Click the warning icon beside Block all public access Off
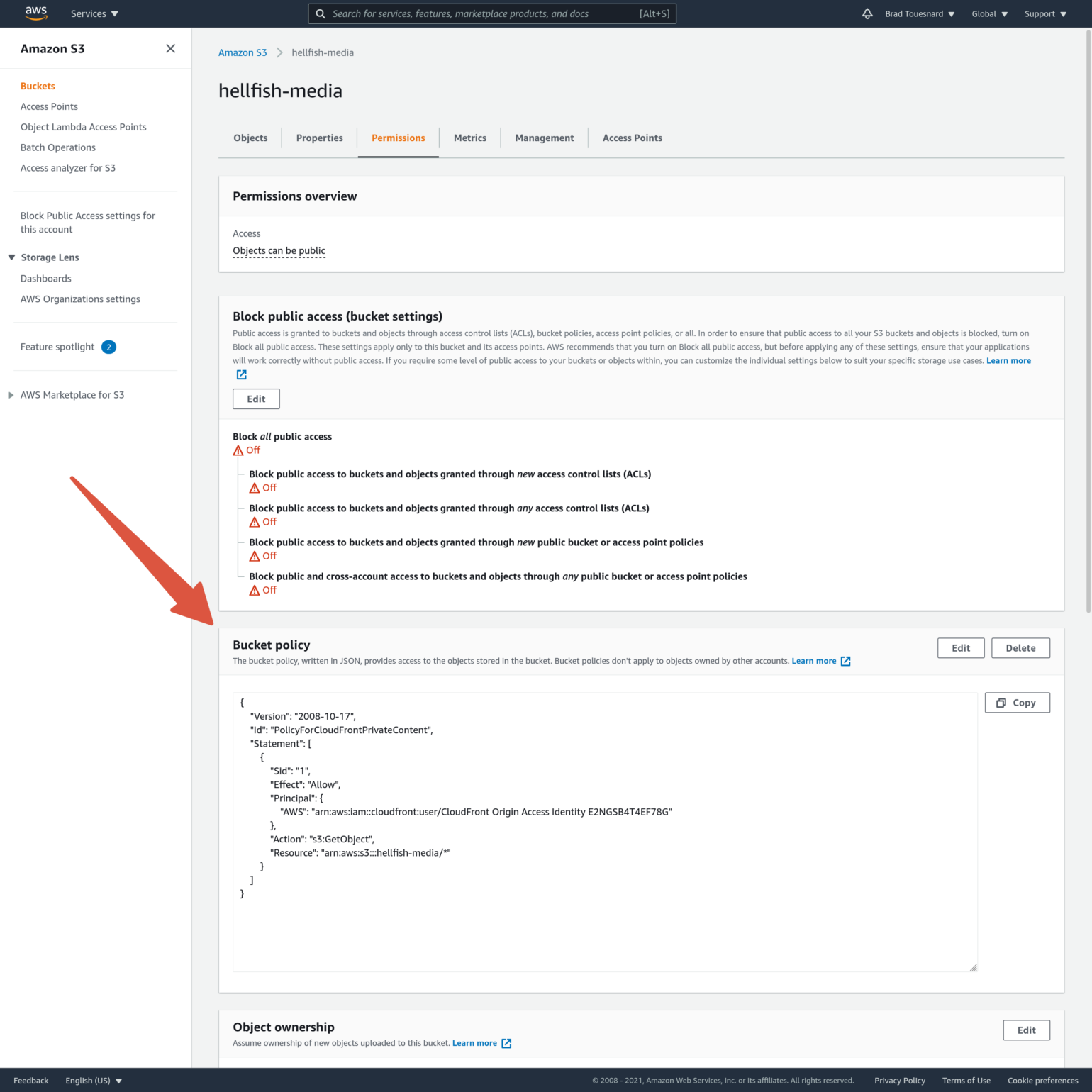This screenshot has height=1092, width=1092. [238, 450]
